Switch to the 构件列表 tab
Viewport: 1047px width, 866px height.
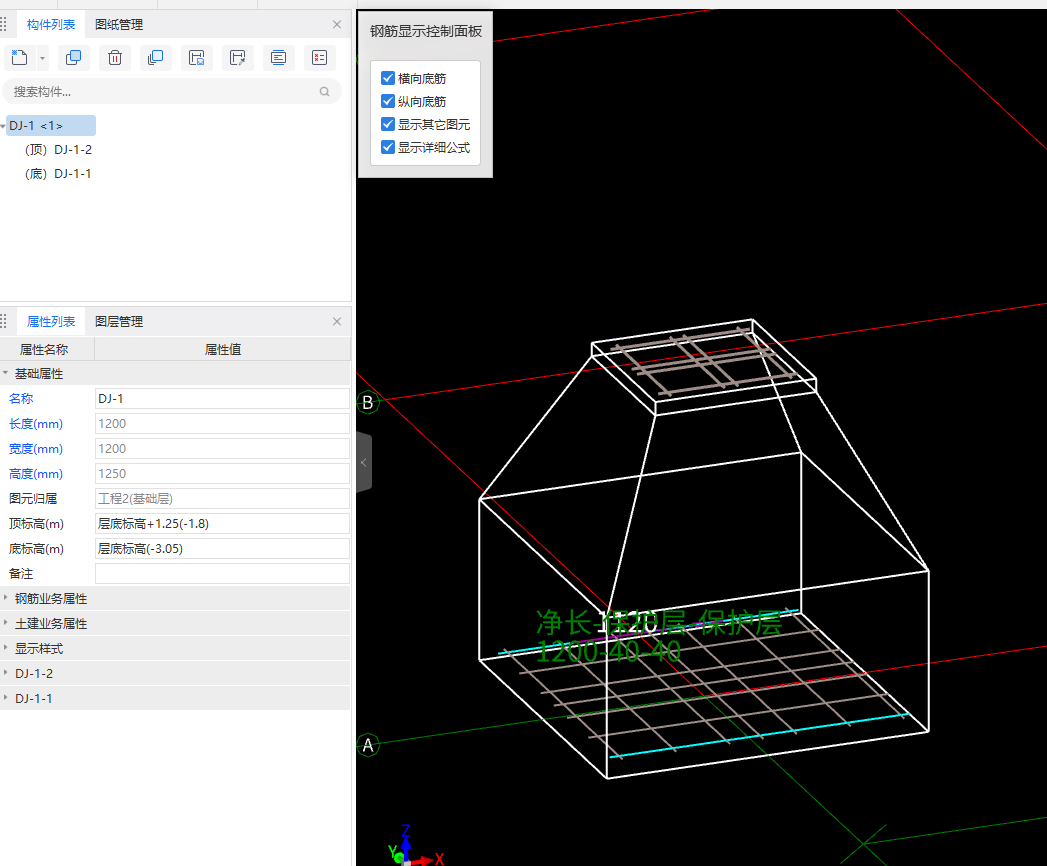[x=51, y=25]
